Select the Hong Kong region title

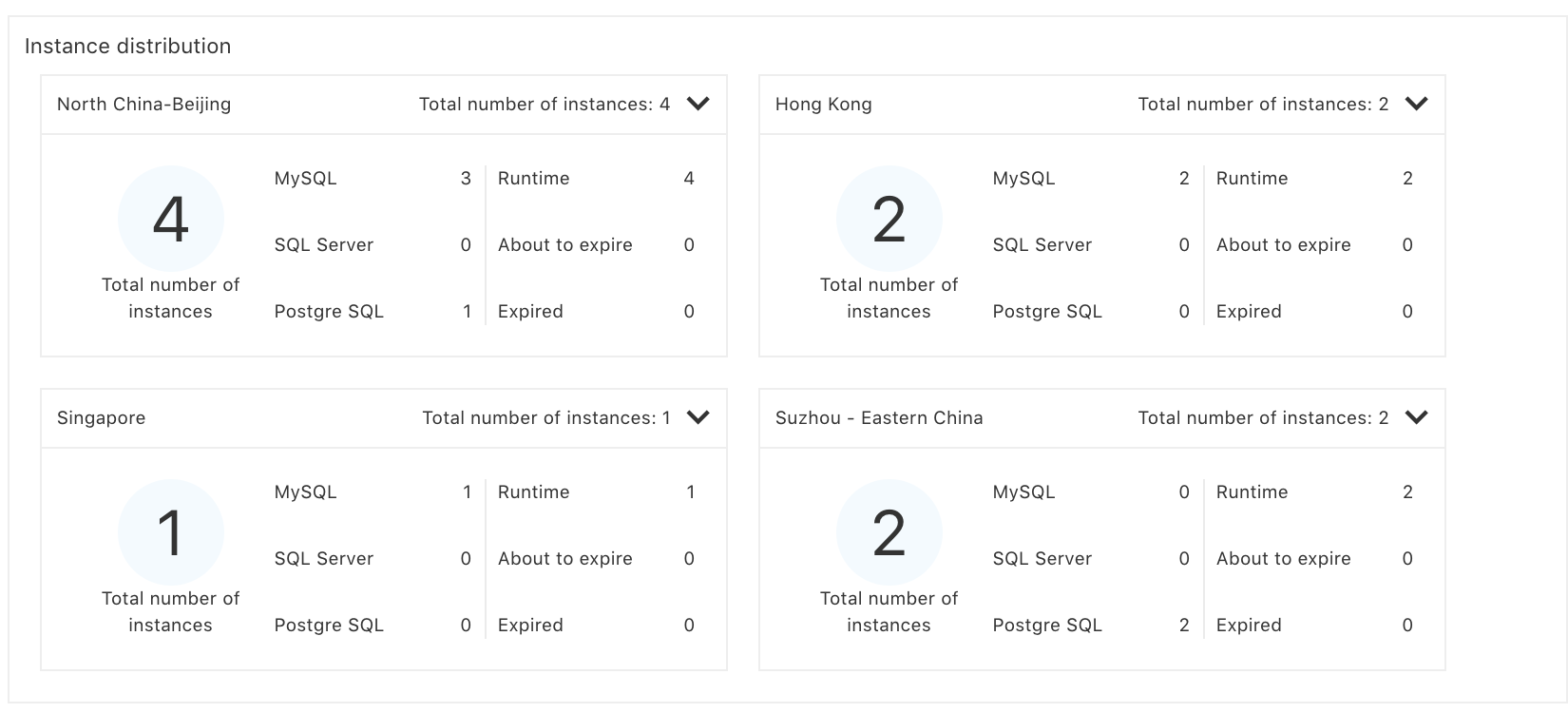(x=823, y=105)
